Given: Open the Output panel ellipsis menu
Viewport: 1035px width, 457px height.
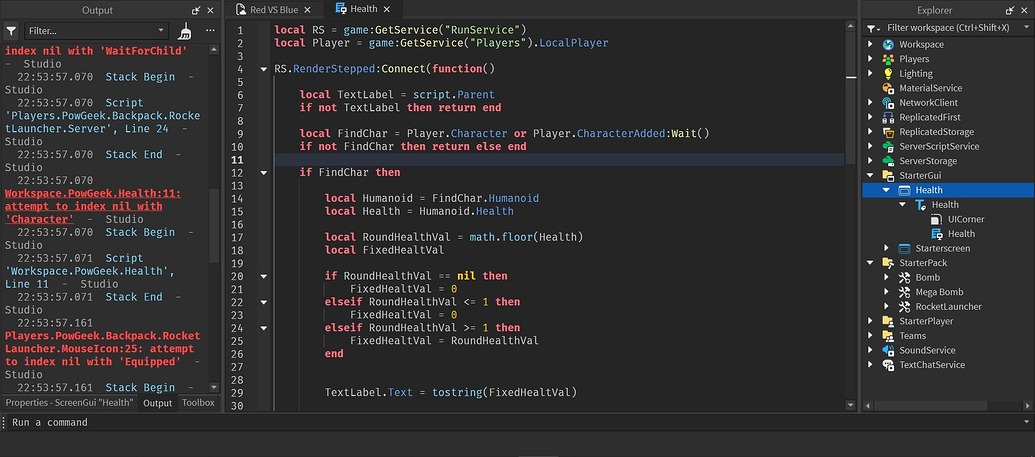Looking at the screenshot, I should (210, 30).
